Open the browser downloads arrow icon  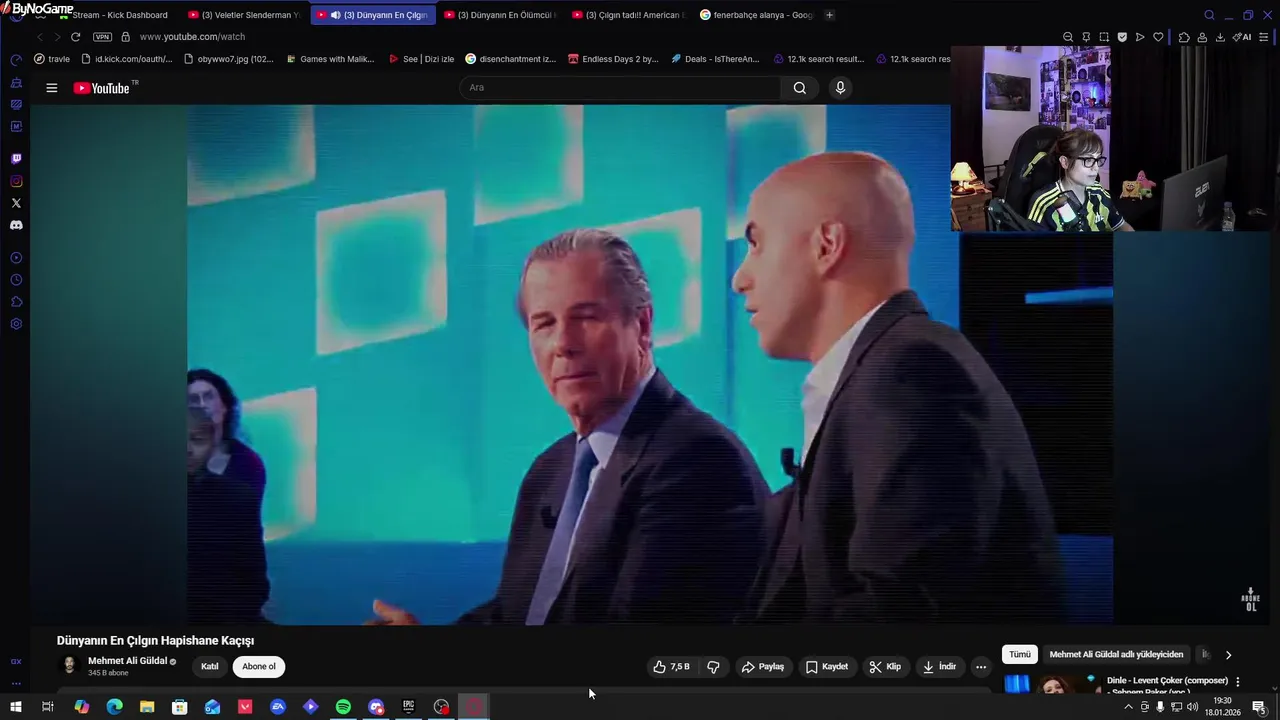(x=1220, y=37)
